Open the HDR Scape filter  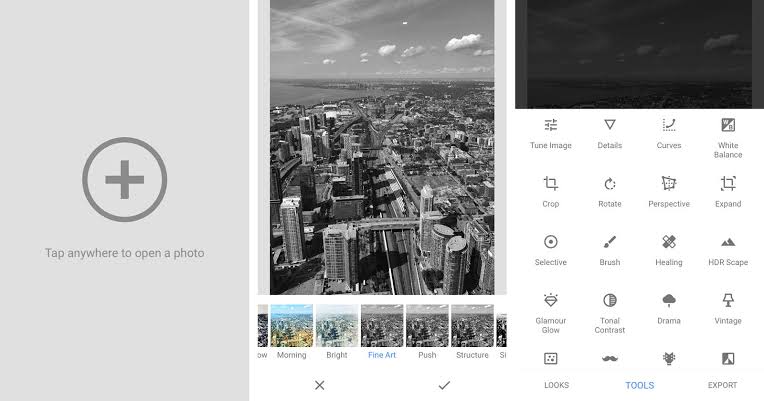(728, 248)
